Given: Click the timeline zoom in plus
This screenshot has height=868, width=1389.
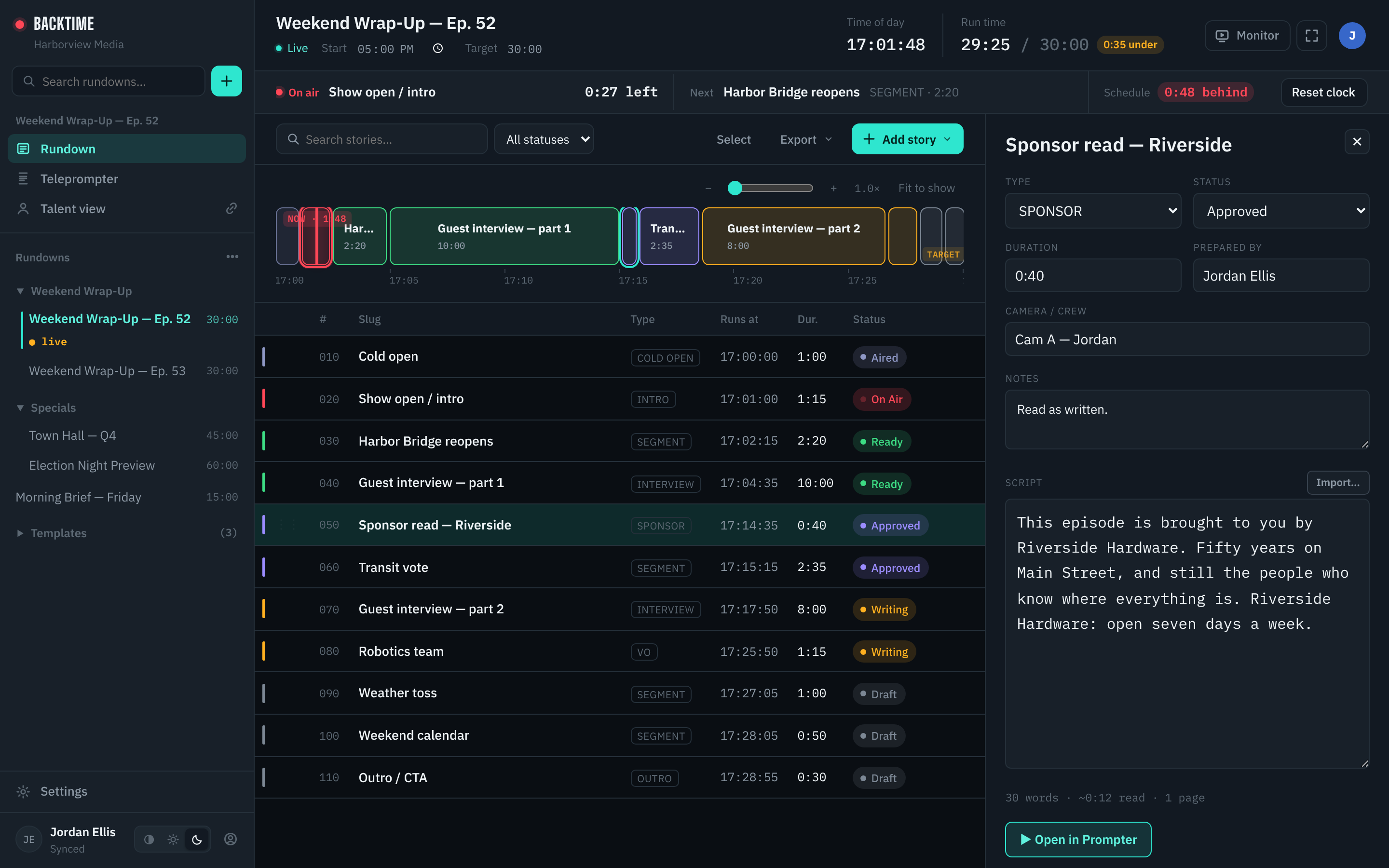Looking at the screenshot, I should pyautogui.click(x=833, y=188).
